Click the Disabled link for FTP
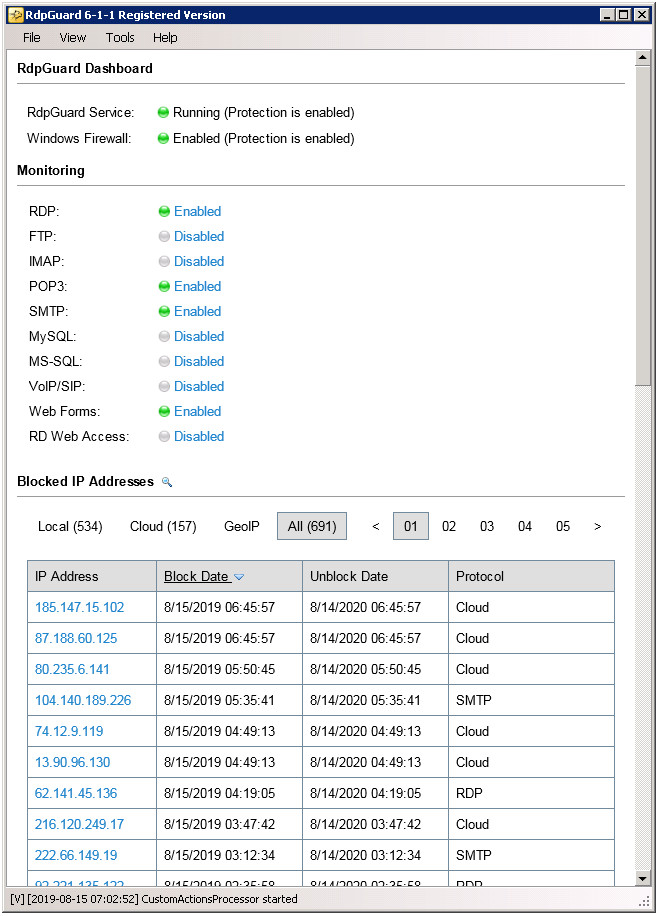The image size is (659, 916). pos(199,237)
